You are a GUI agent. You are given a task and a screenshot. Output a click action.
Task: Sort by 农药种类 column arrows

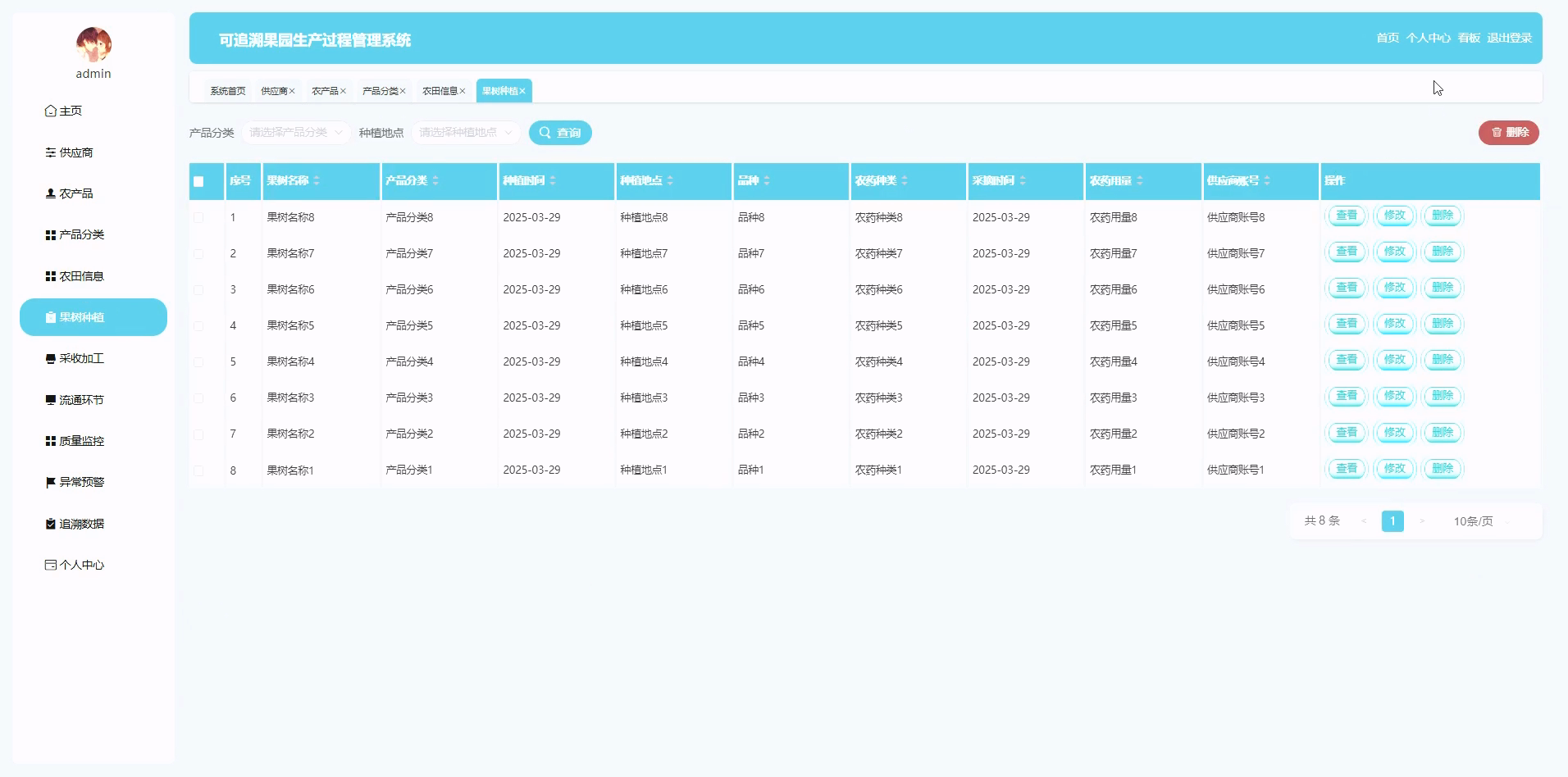[905, 180]
